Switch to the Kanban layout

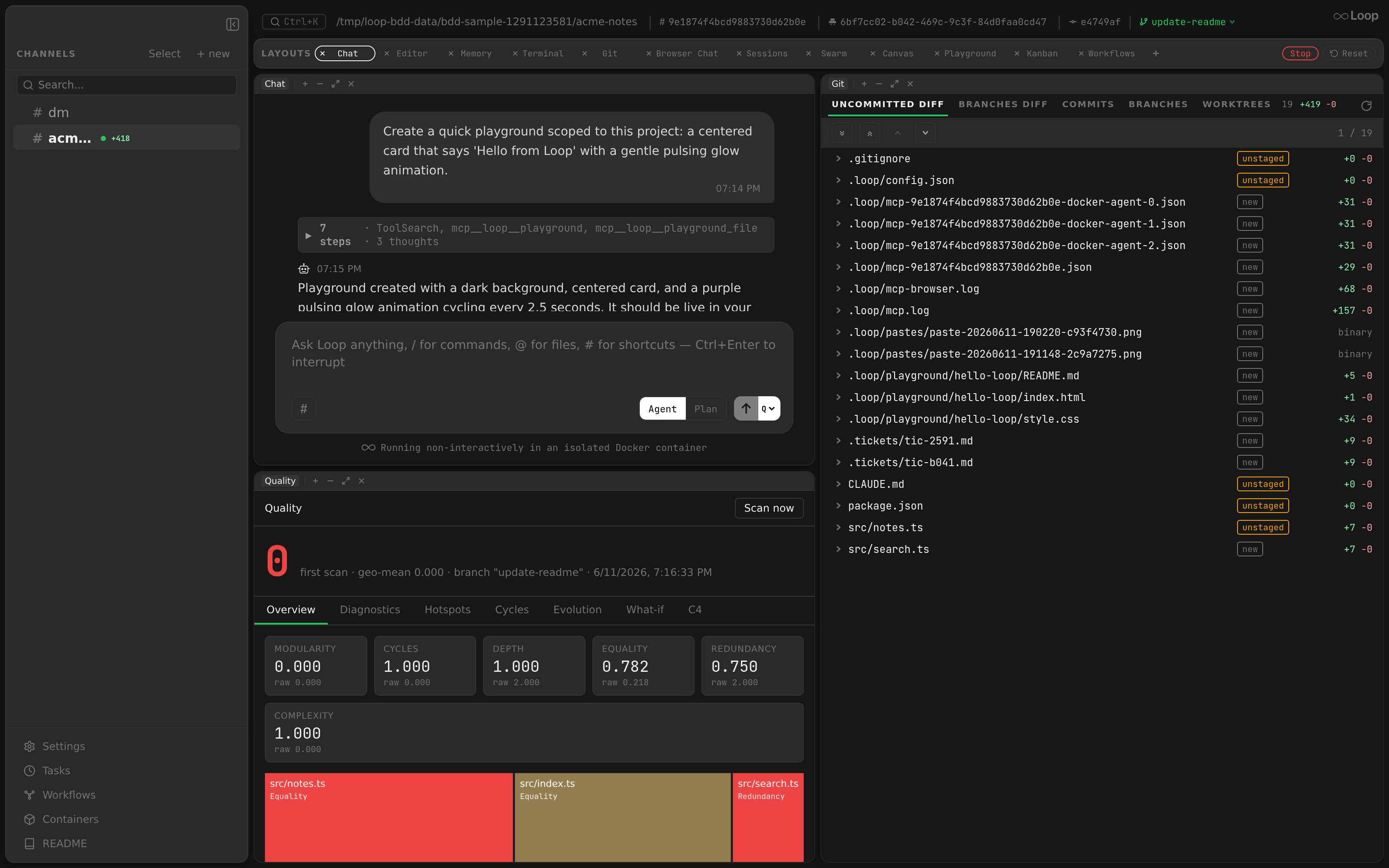pos(1042,53)
